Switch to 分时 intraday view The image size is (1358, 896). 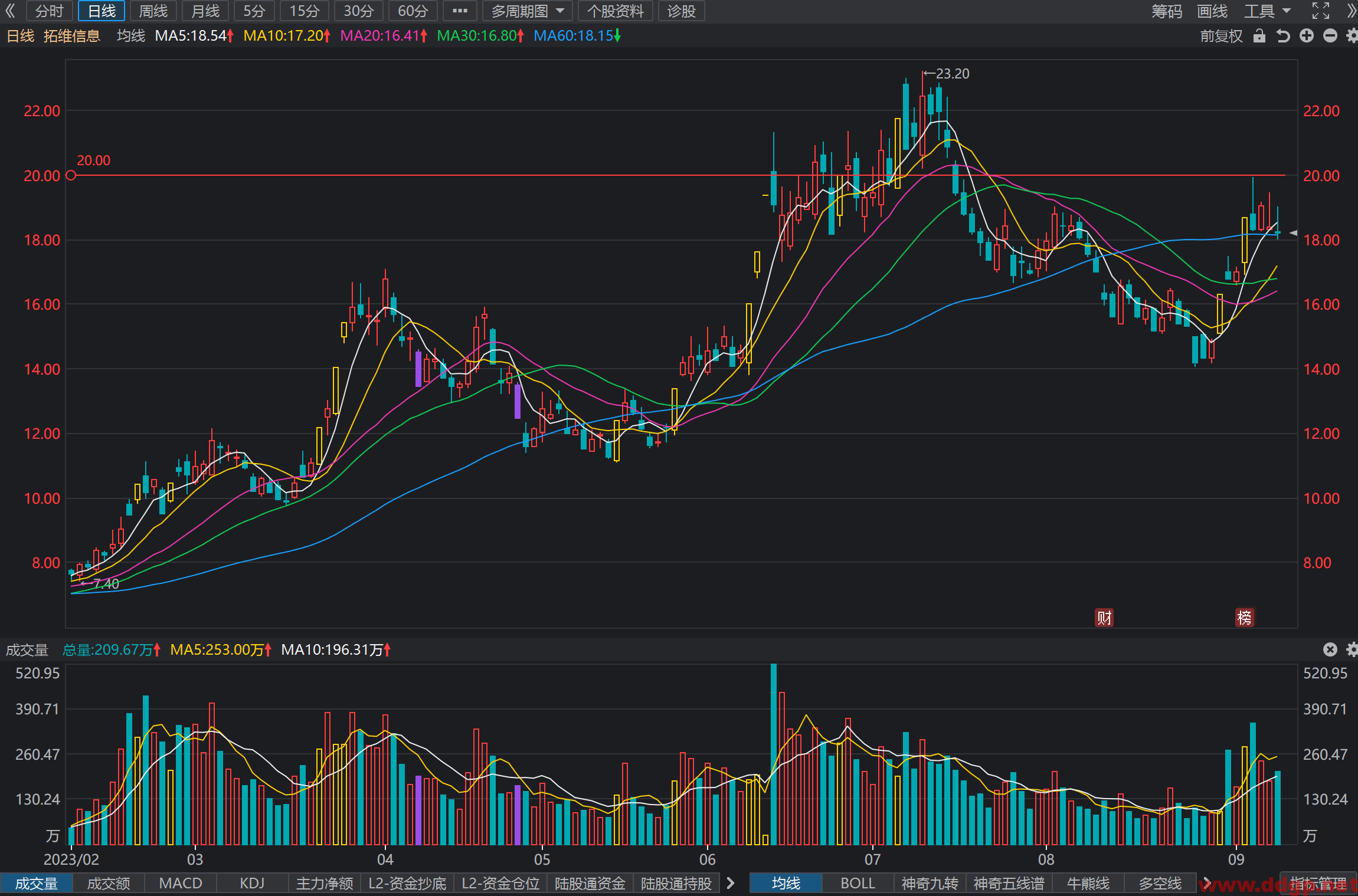pyautogui.click(x=50, y=11)
